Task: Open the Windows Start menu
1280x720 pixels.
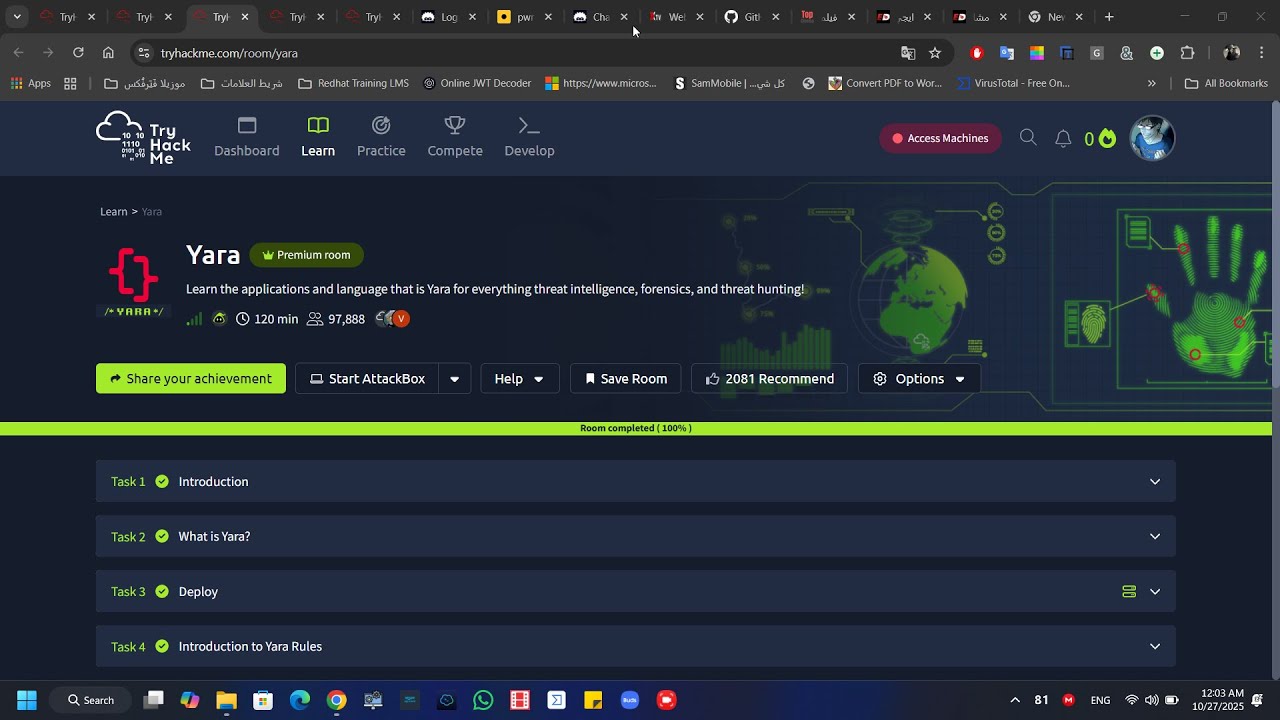Action: [27, 700]
